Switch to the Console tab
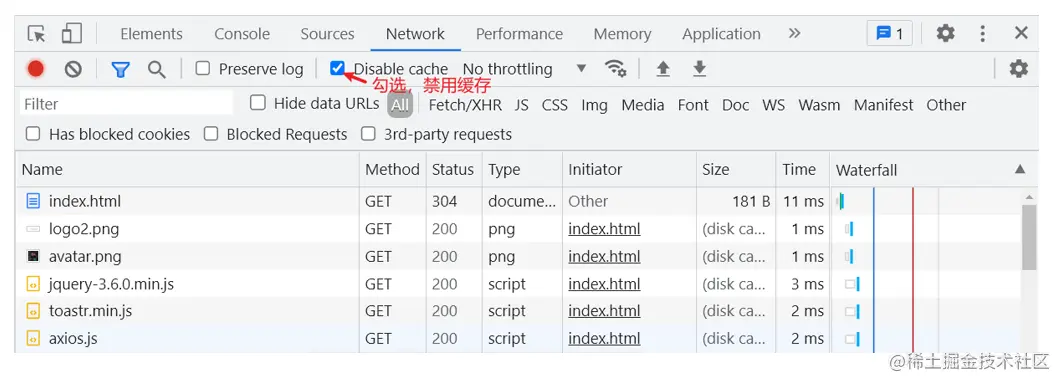The image size is (1064, 386). (x=242, y=34)
